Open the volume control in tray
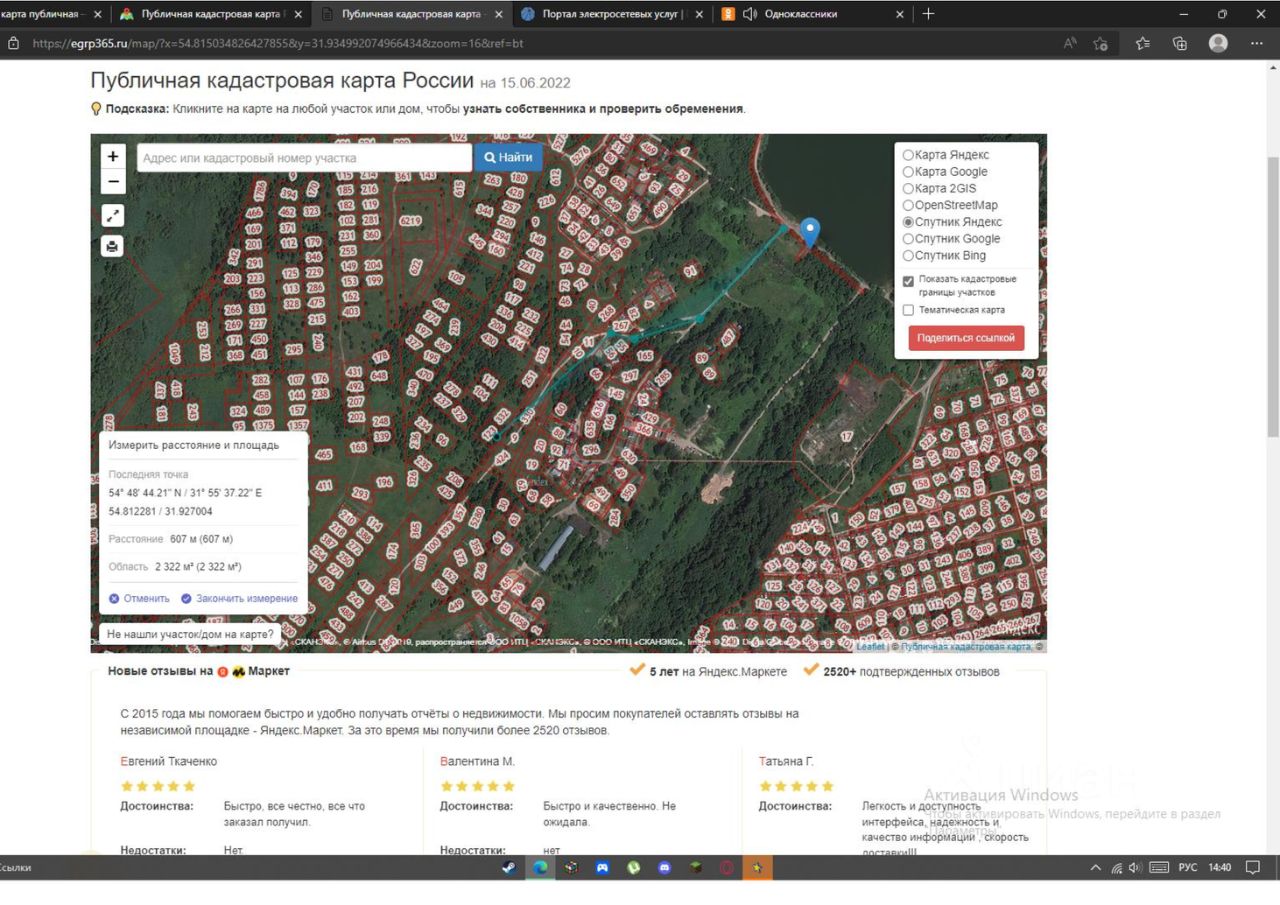The width and height of the screenshot is (1280, 905). click(x=1135, y=868)
